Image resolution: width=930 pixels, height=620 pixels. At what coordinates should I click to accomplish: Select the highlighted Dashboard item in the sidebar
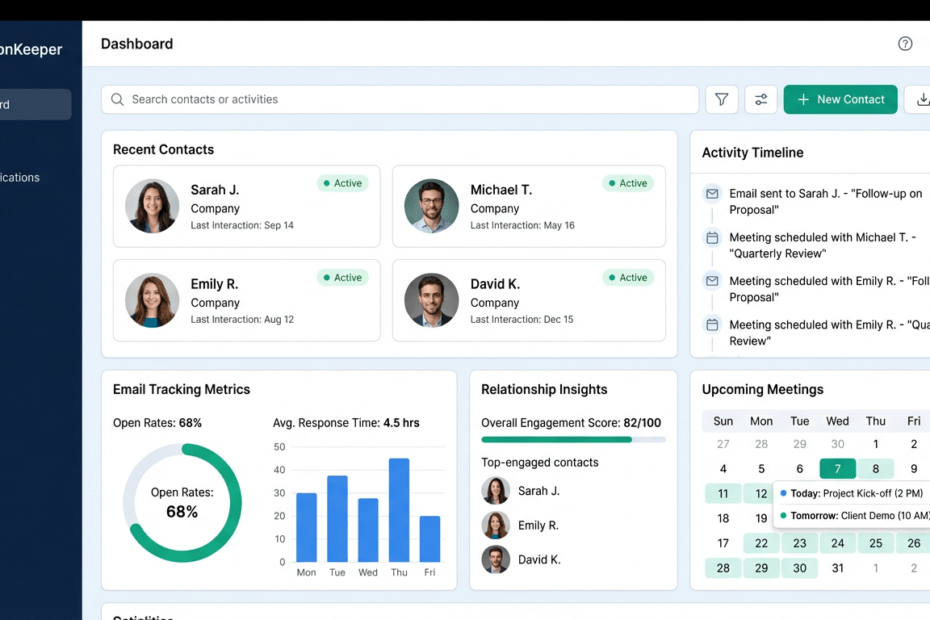35,104
